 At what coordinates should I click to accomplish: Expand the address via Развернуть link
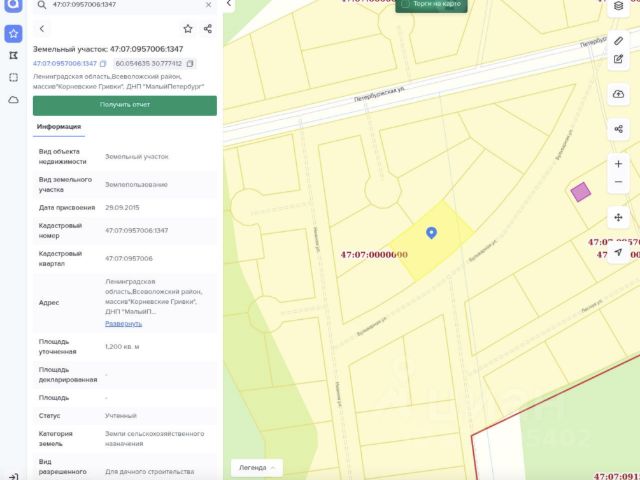124,323
